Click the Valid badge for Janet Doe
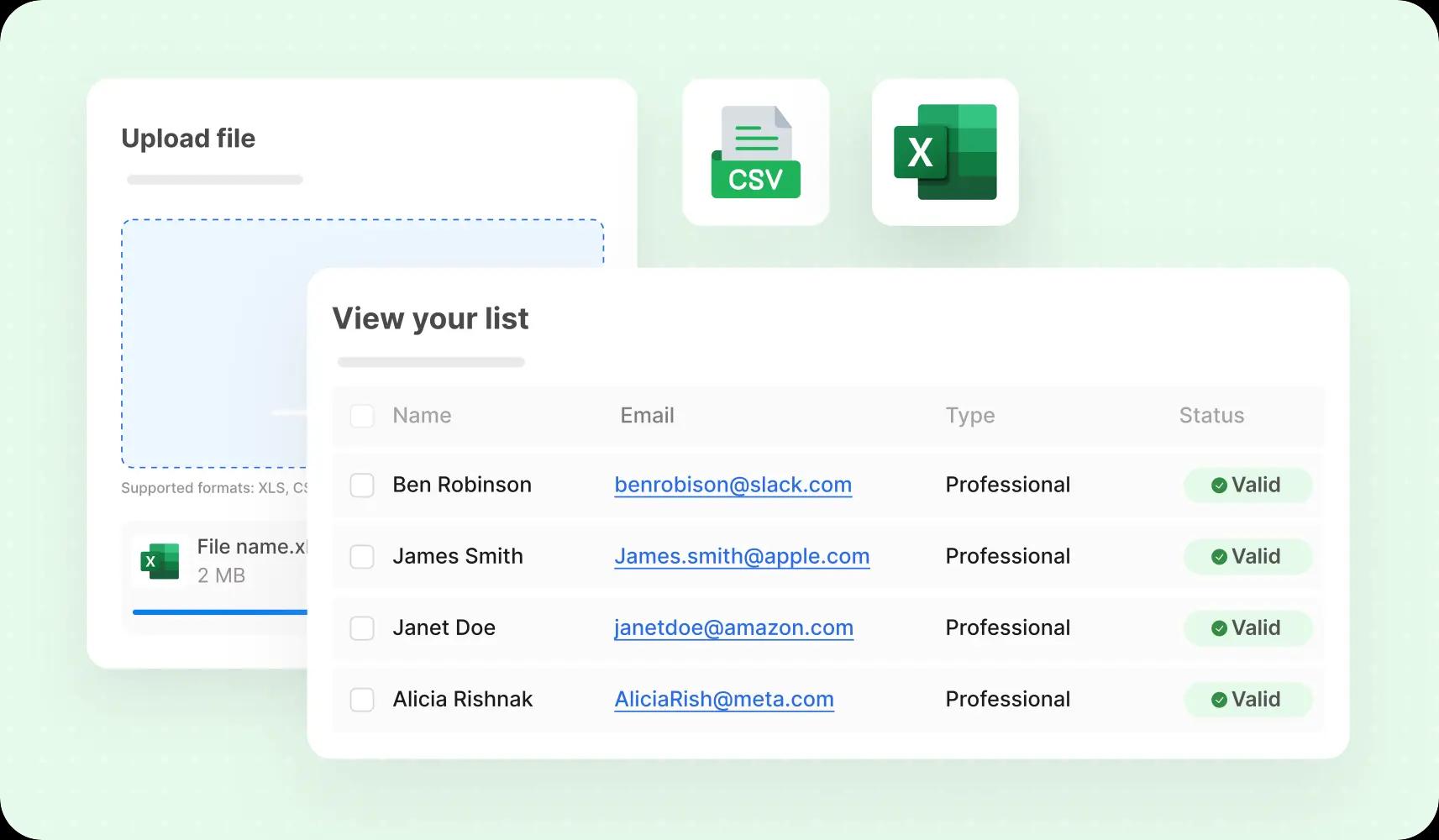The height and width of the screenshot is (840, 1439). (1247, 628)
